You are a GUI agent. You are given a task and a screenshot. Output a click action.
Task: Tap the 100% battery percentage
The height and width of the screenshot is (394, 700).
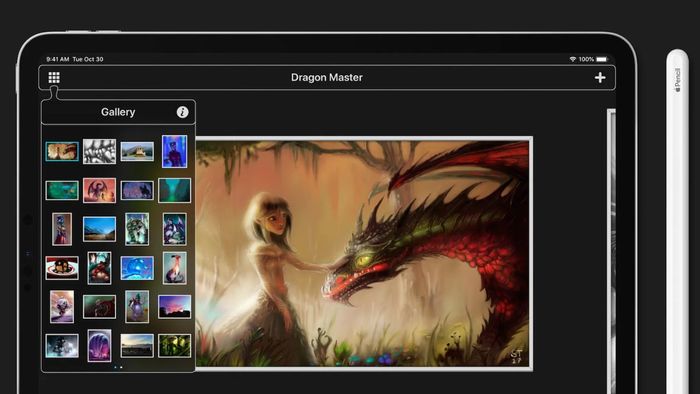pyautogui.click(x=586, y=59)
